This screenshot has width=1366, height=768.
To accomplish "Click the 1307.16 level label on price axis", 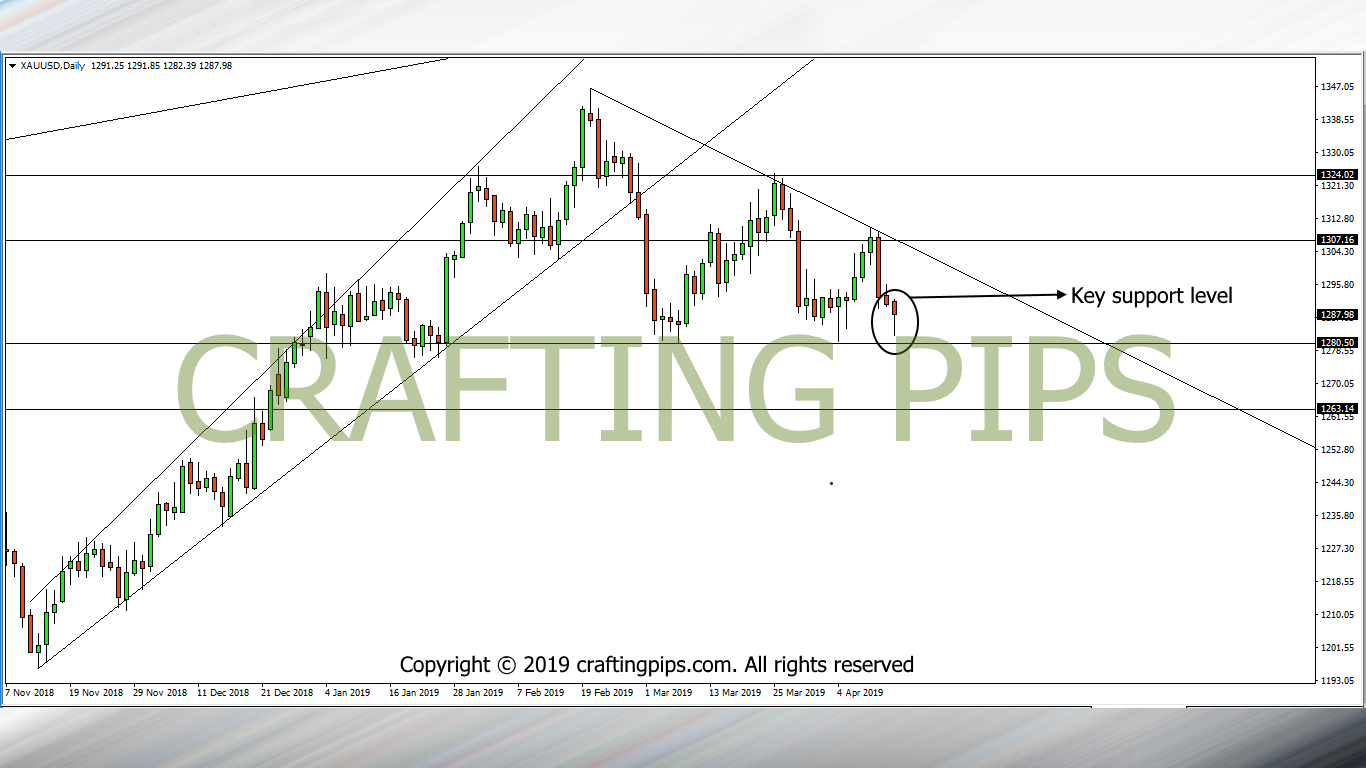I will click(1337, 240).
